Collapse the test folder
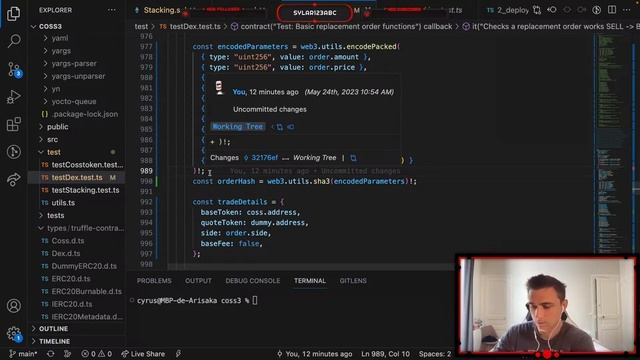 coord(53,152)
